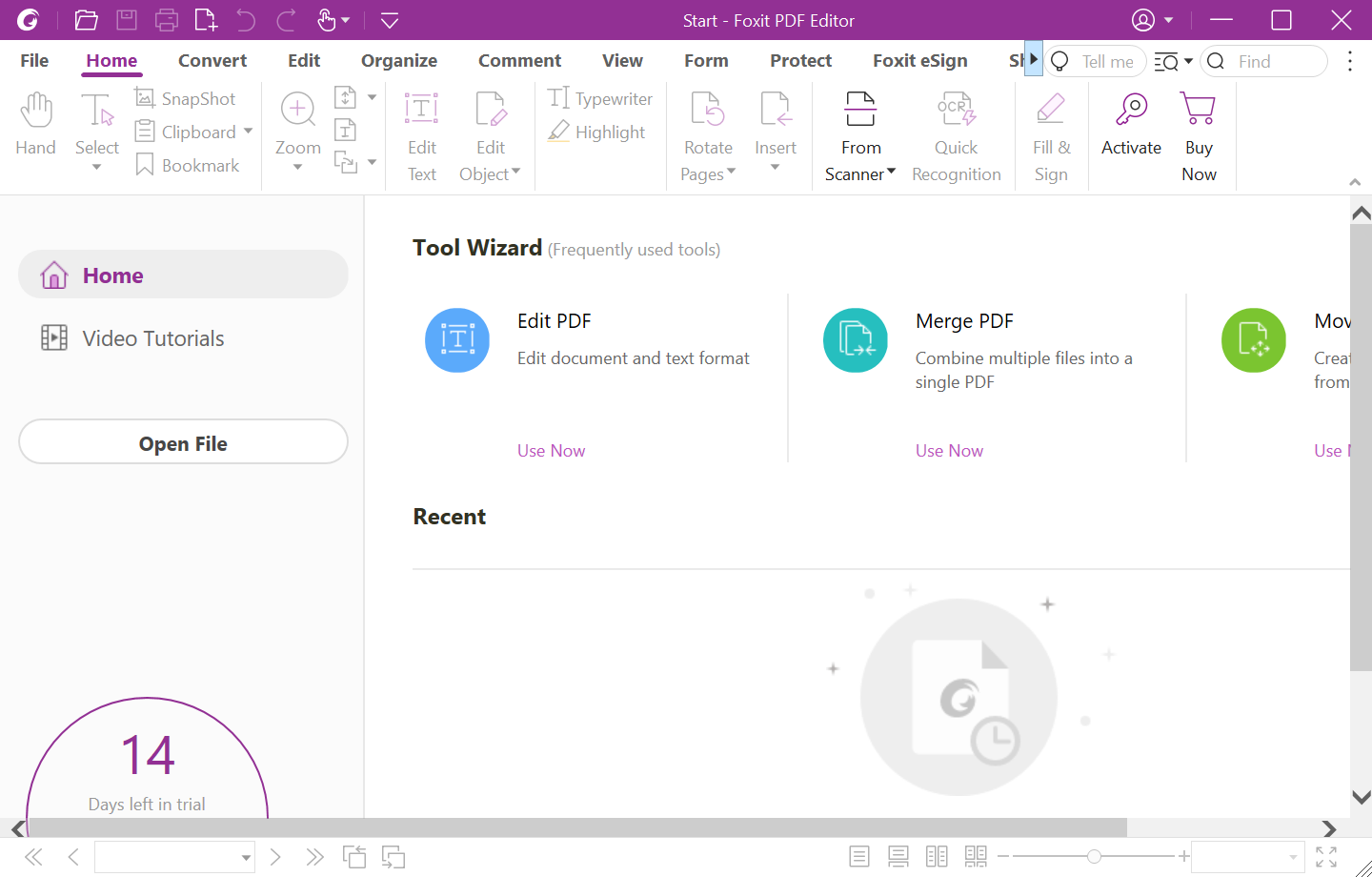Click the zoom out minus button

tap(1003, 856)
